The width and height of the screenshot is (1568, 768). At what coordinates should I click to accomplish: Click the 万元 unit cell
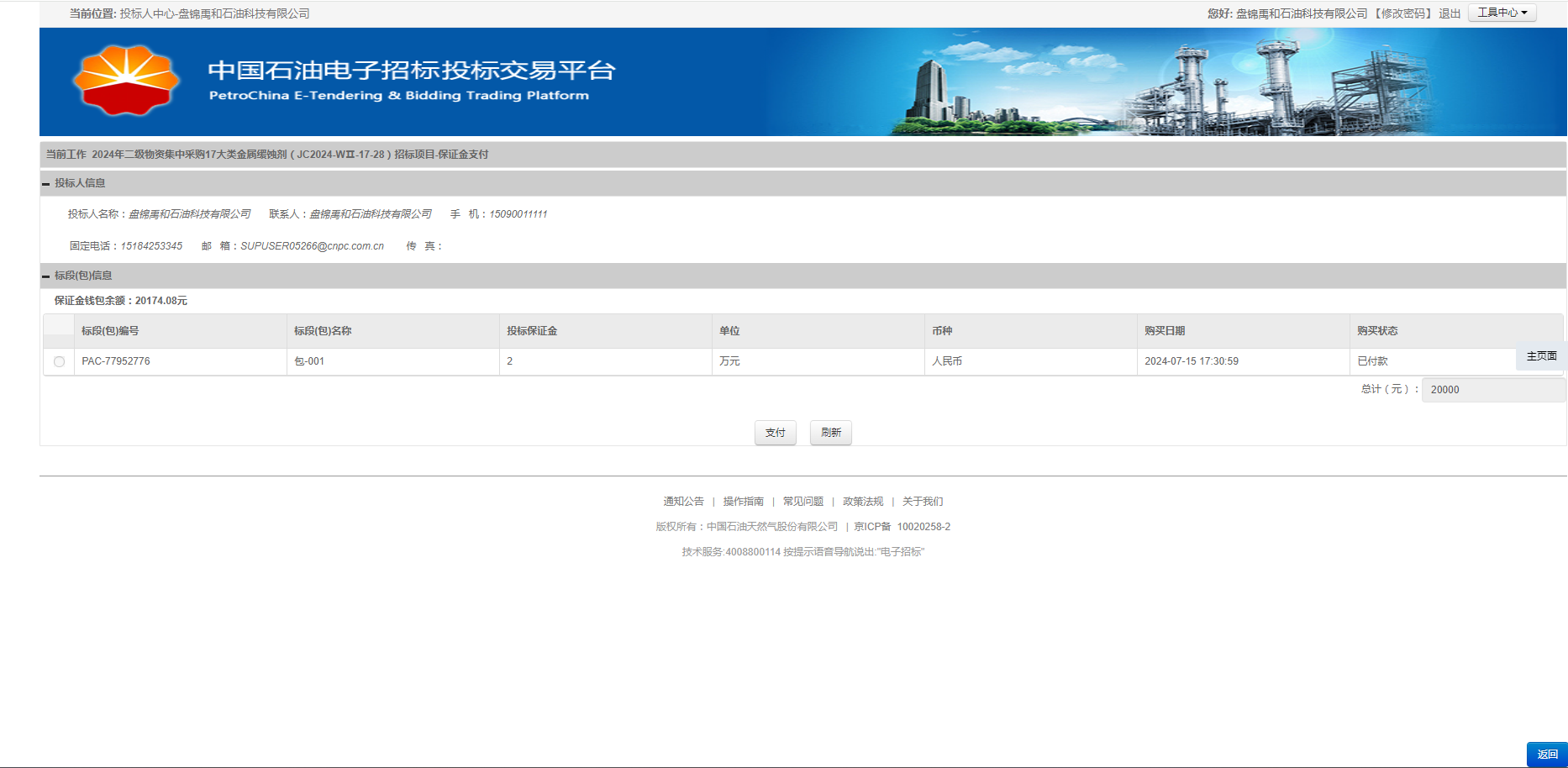click(818, 361)
